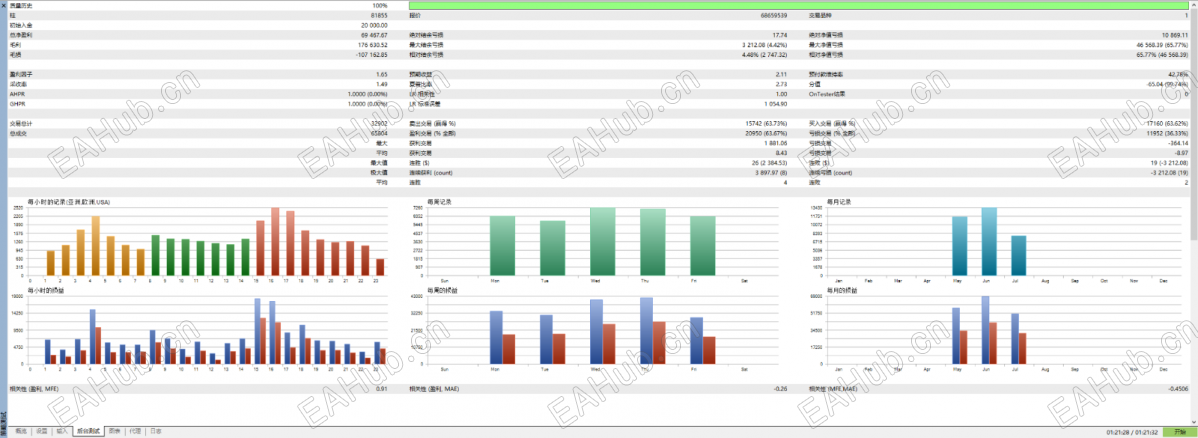Click the MFE correlation value 0.91
1198x438 pixels.
[382, 389]
